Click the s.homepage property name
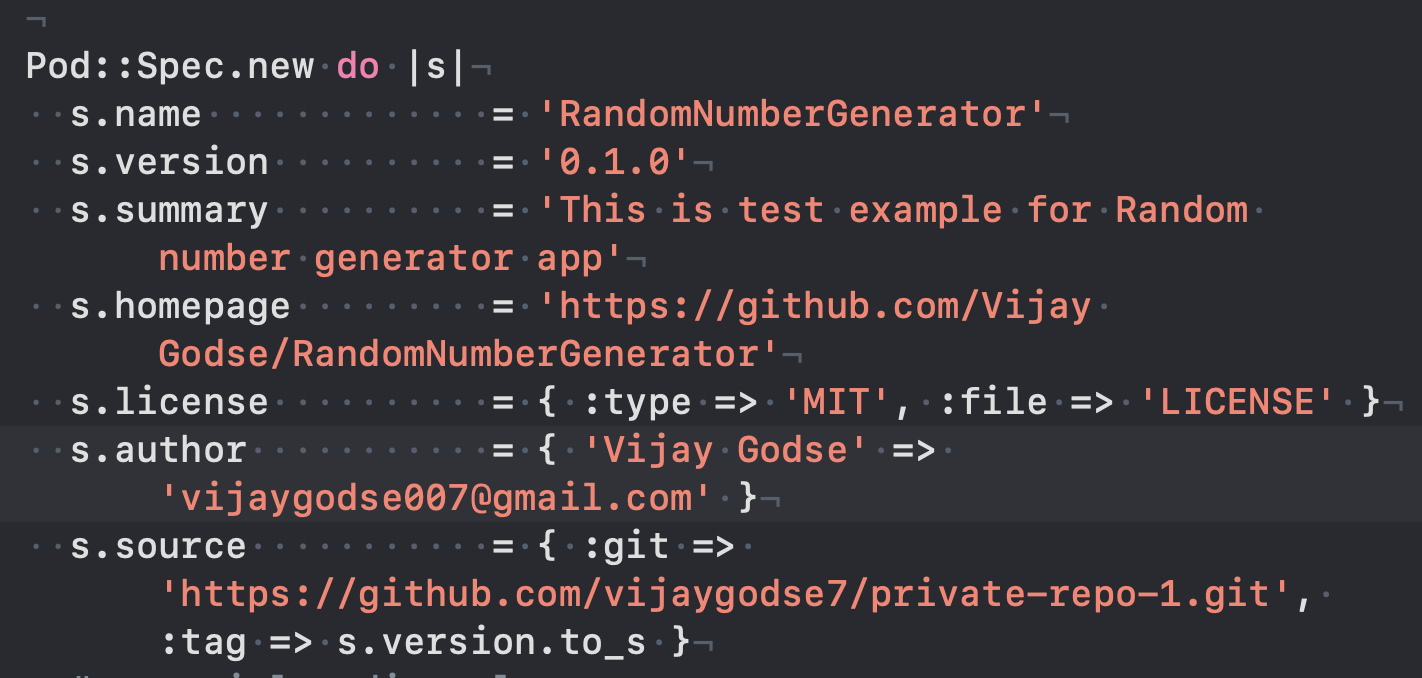 (180, 306)
